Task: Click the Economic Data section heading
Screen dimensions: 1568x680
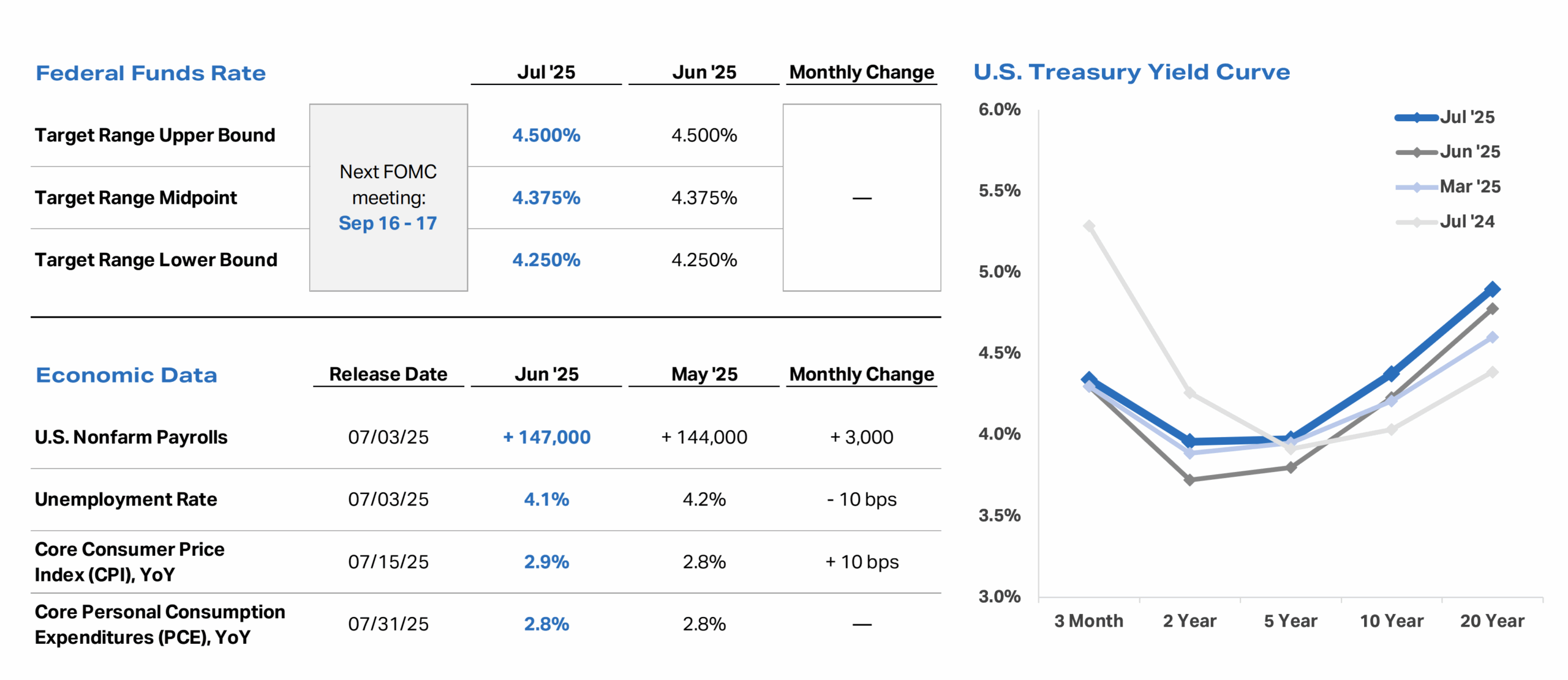Action: [x=126, y=375]
